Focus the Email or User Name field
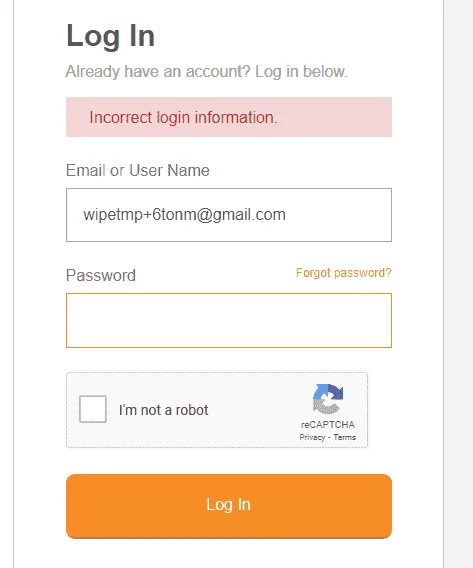473x568 pixels. (x=229, y=215)
